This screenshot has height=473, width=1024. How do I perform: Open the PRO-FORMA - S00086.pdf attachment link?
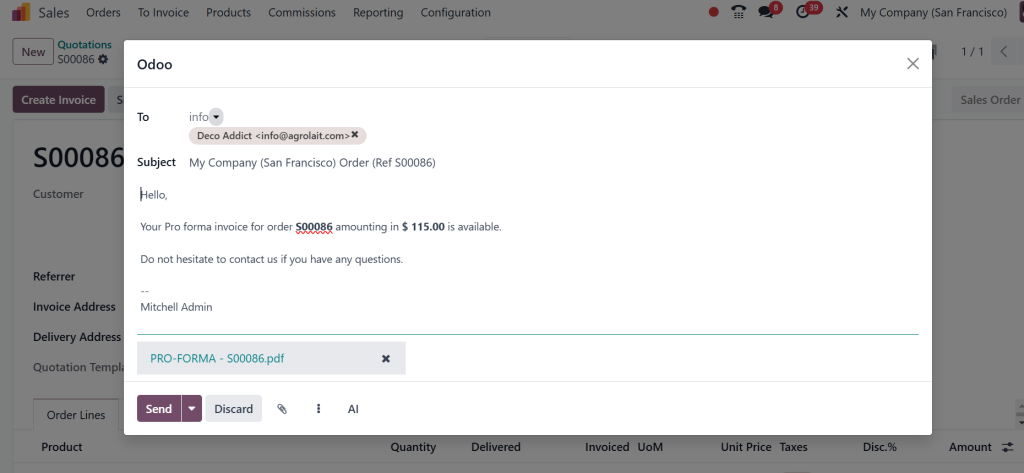(217, 358)
